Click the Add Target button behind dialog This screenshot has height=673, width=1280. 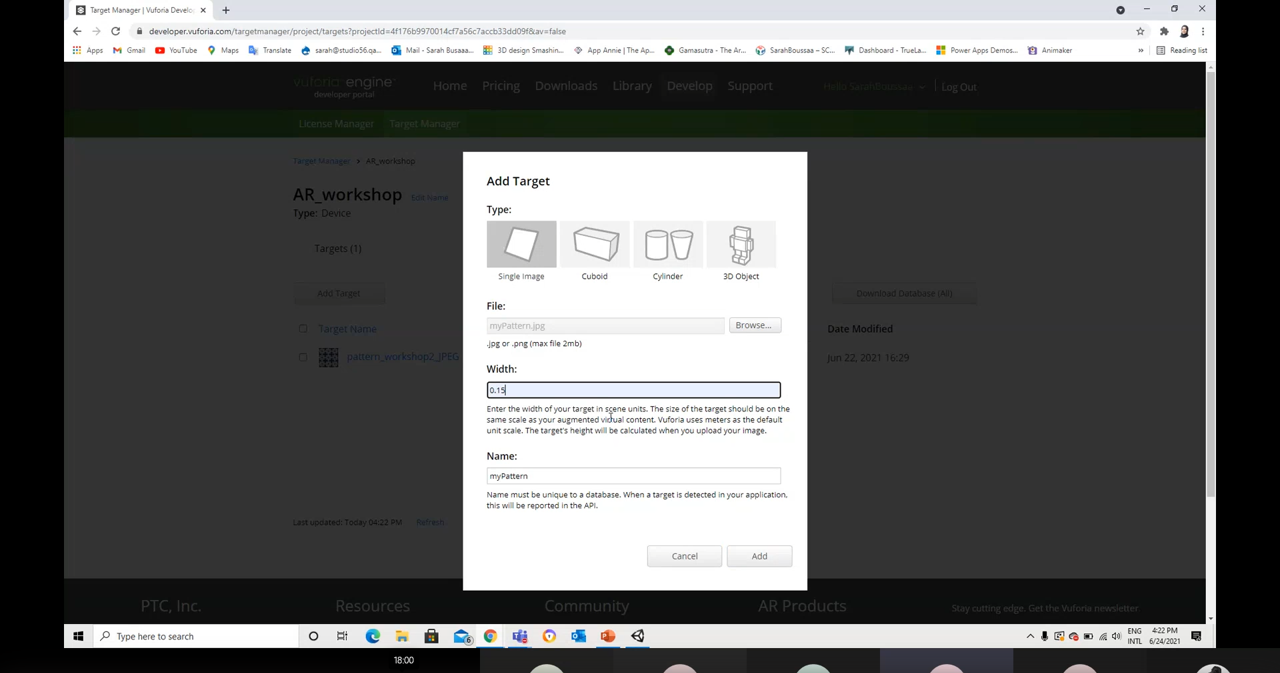(338, 293)
